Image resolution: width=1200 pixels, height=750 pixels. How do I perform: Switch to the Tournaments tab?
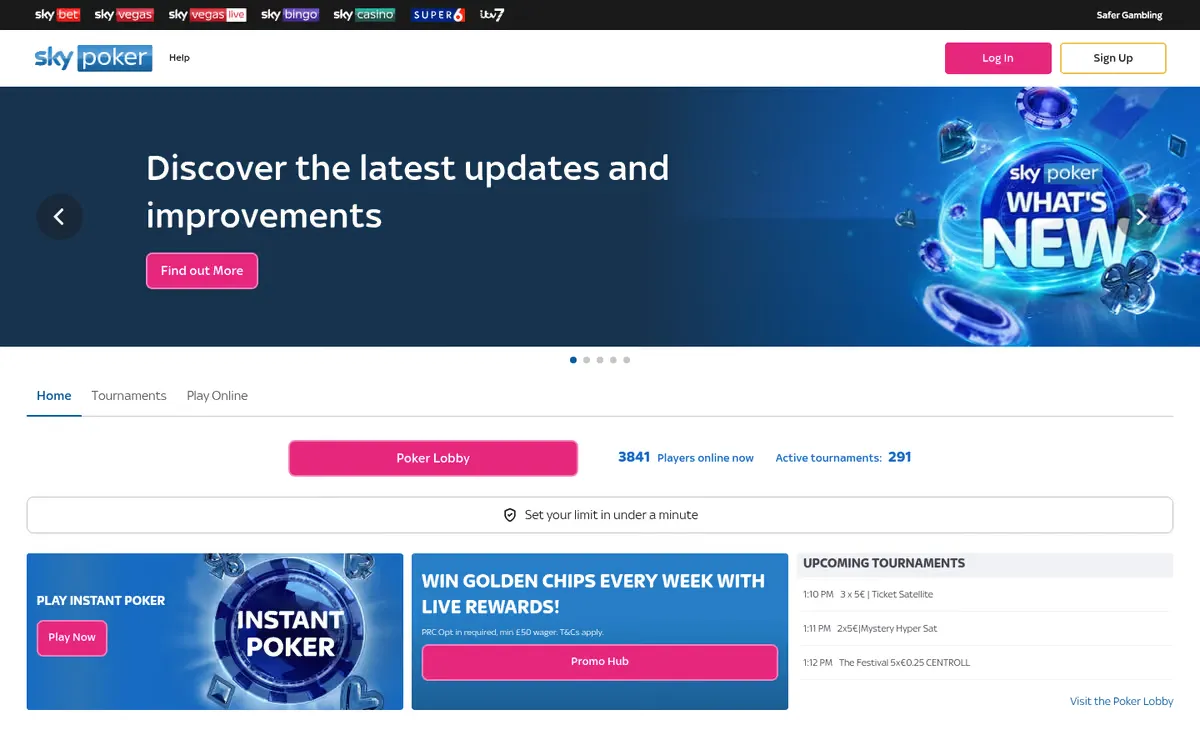tap(129, 396)
